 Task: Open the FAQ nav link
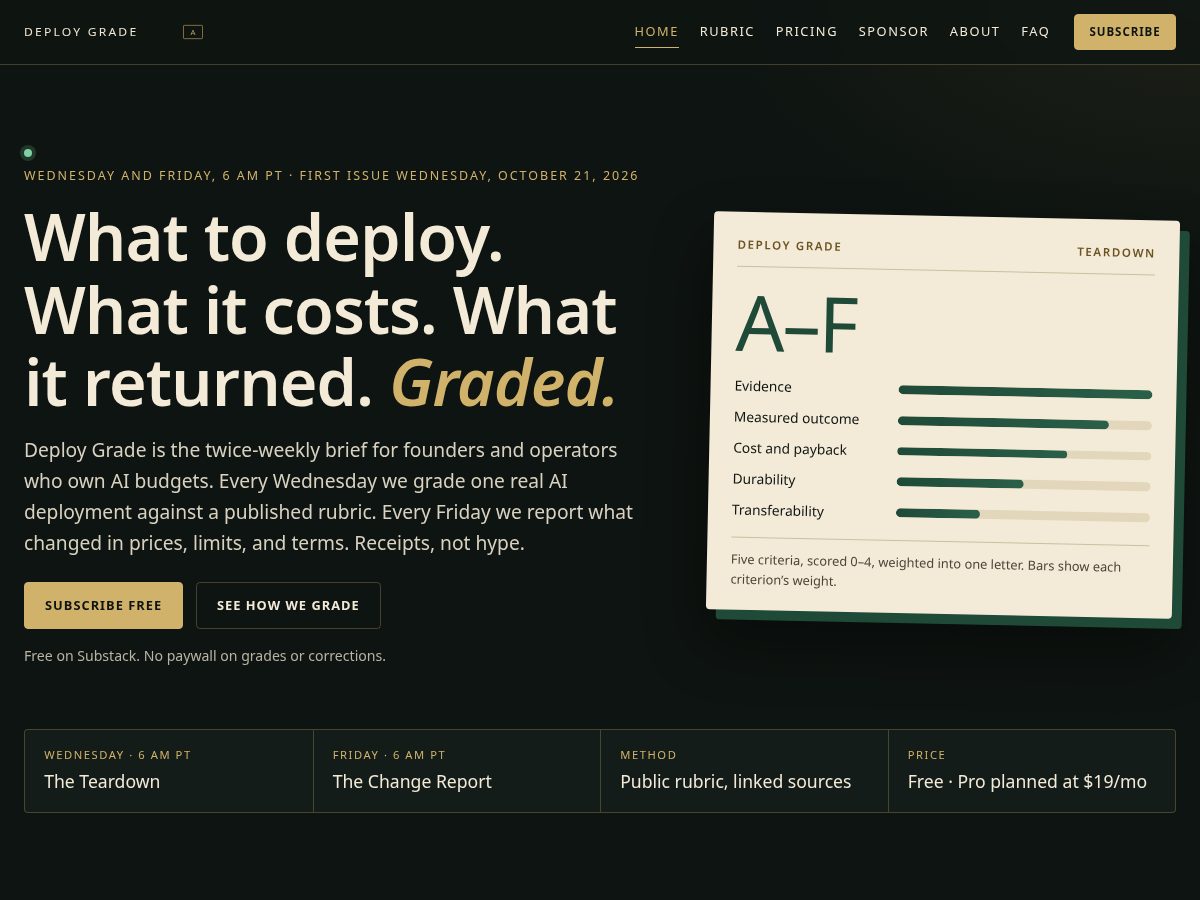pyautogui.click(x=1035, y=32)
